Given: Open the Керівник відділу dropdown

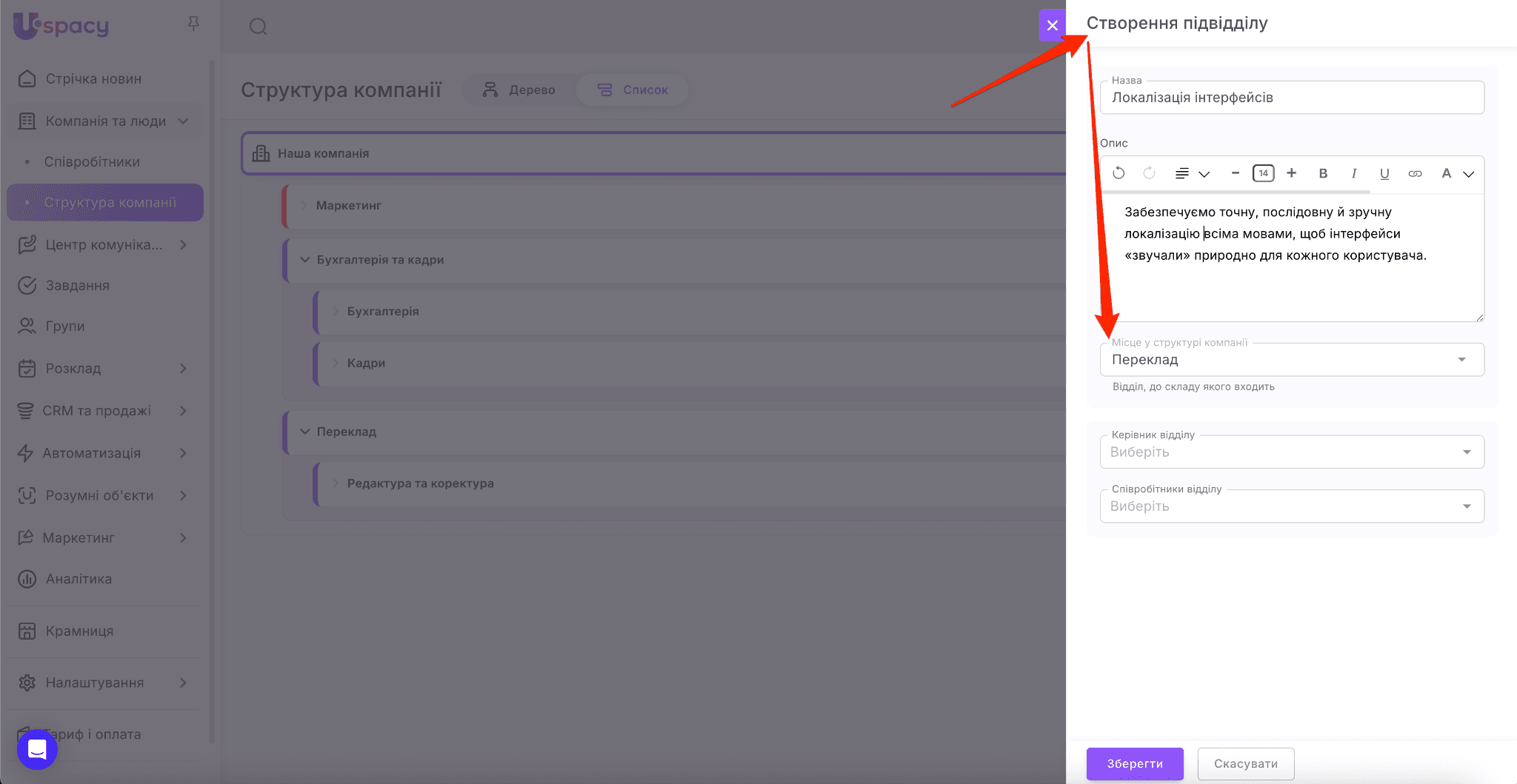Looking at the screenshot, I should (1291, 452).
